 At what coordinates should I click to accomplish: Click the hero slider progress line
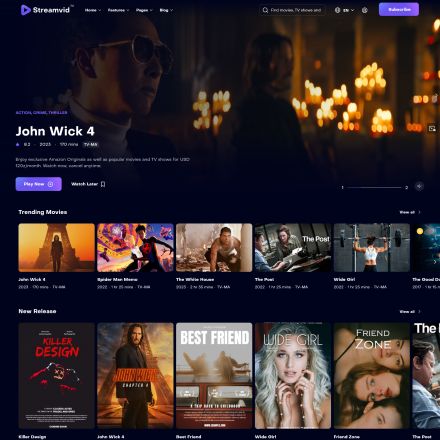(x=374, y=187)
